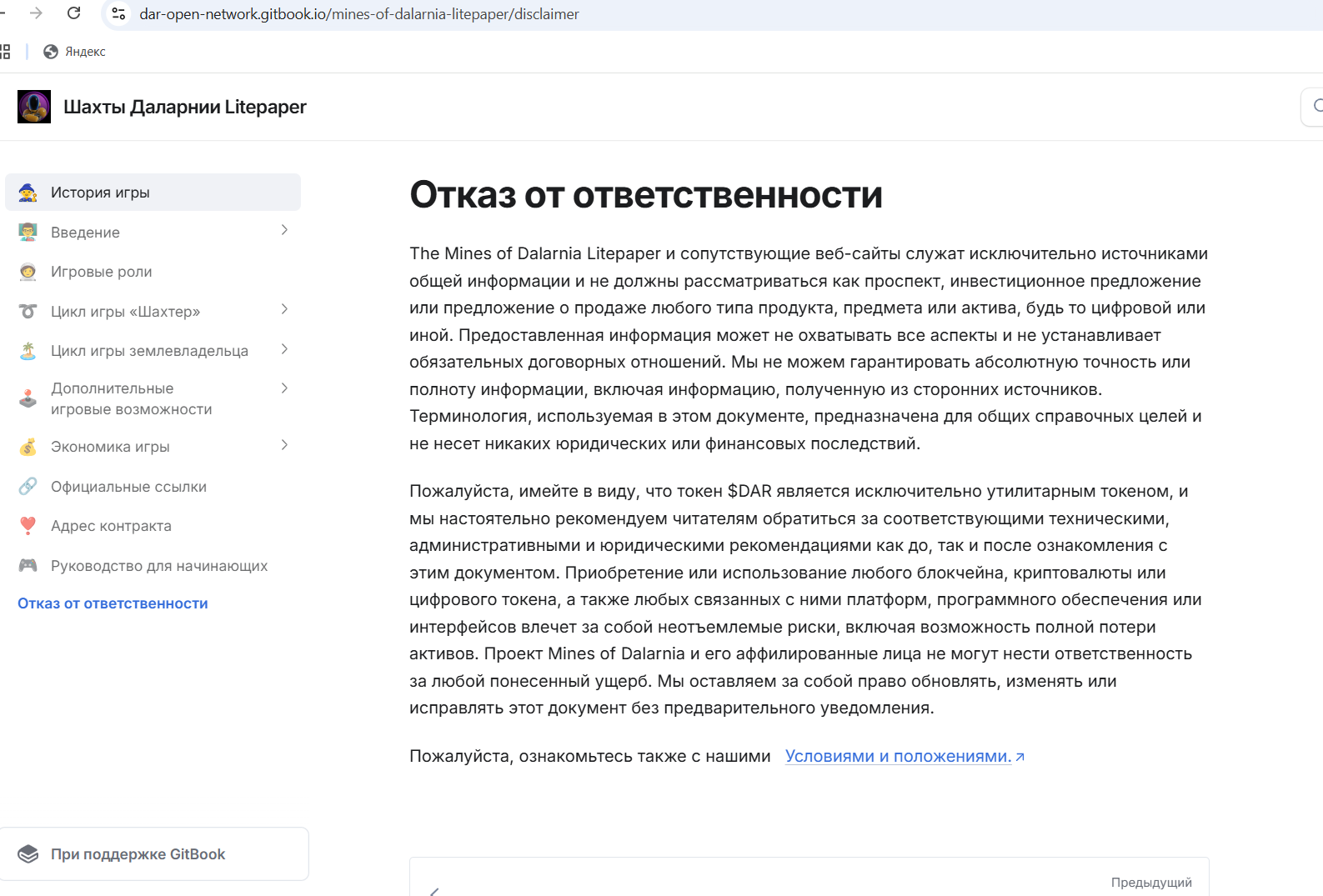Open Дополнительные игровые возможности page
Image resolution: width=1323 pixels, height=896 pixels.
[132, 398]
